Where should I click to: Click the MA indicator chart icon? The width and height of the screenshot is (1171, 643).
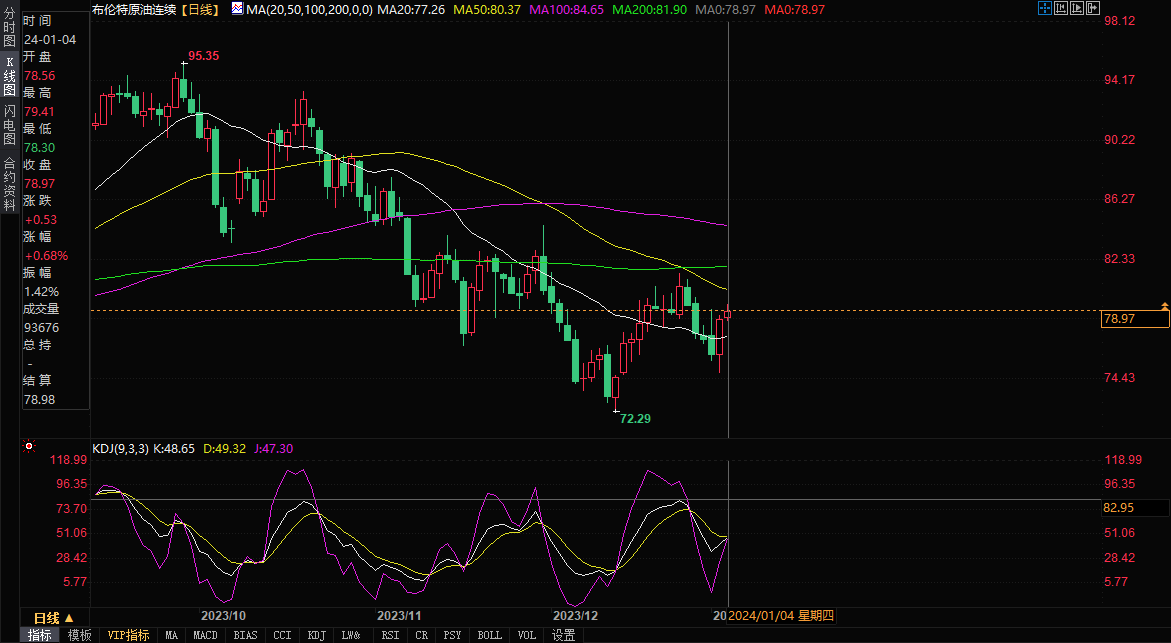coord(236,9)
